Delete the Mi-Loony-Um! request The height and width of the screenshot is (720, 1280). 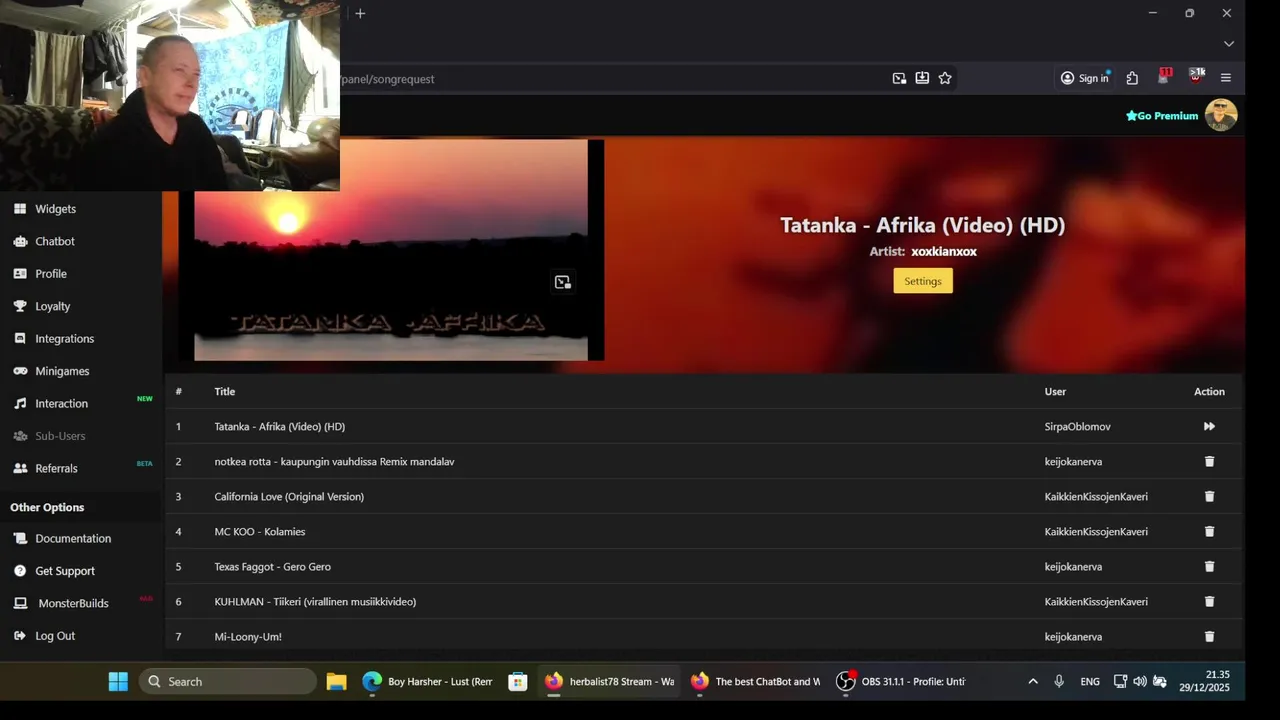point(1209,636)
